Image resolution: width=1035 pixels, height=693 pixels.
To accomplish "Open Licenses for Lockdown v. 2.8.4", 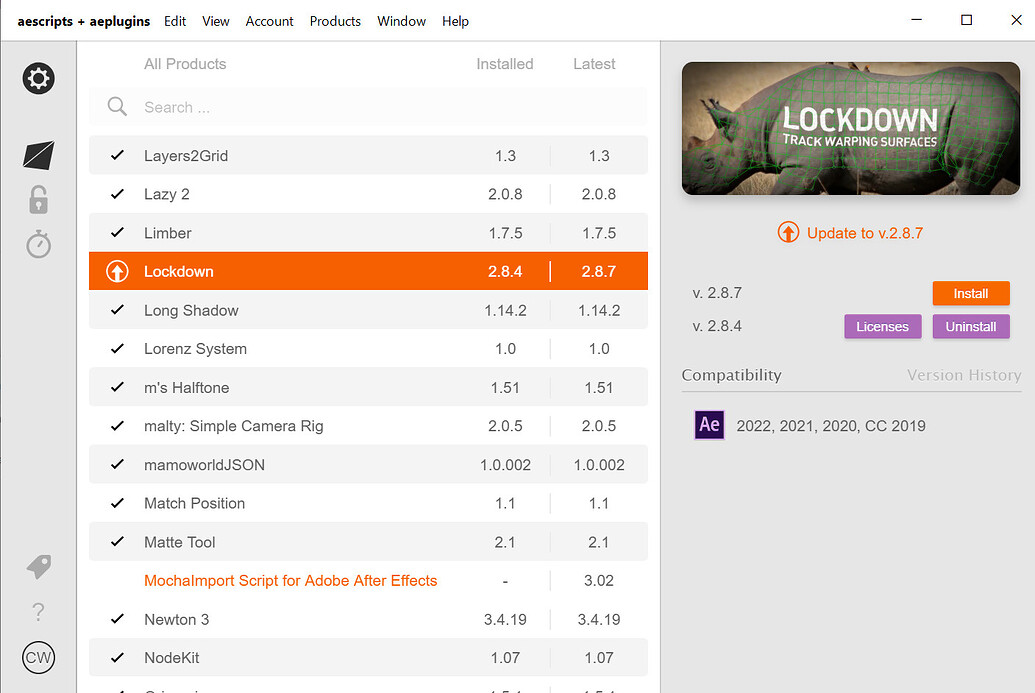I will (x=883, y=326).
